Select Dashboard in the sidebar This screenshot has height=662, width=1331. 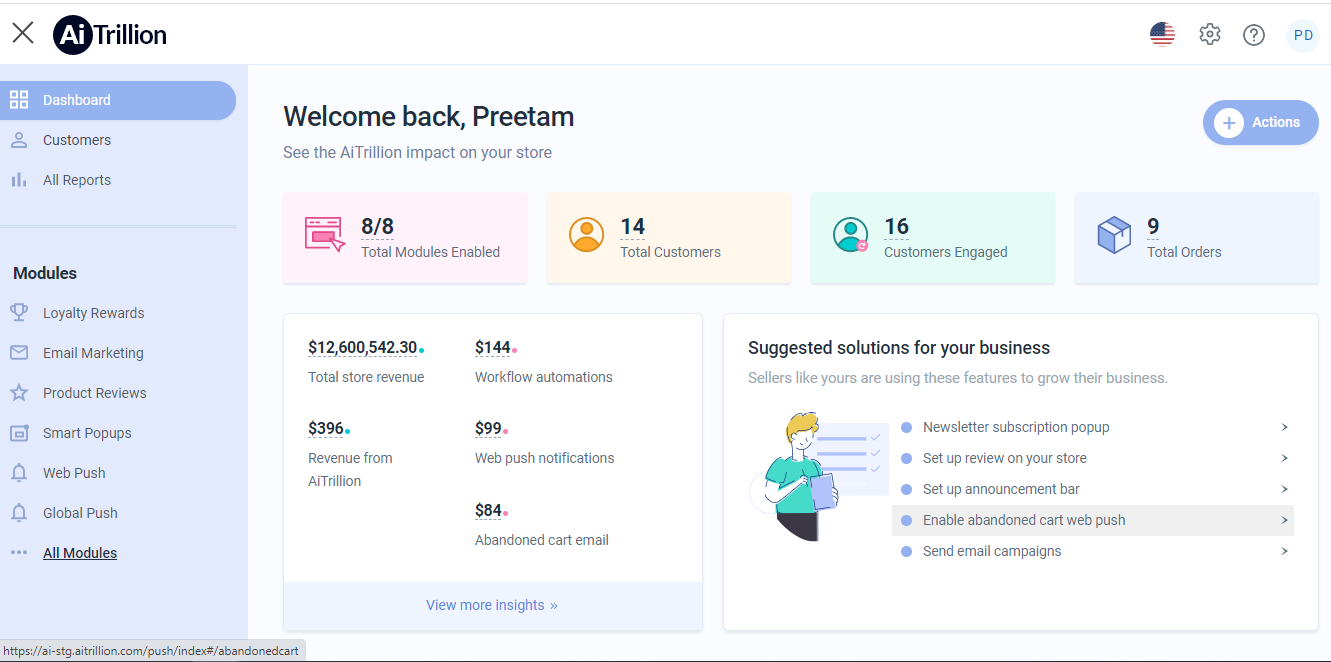coord(118,100)
